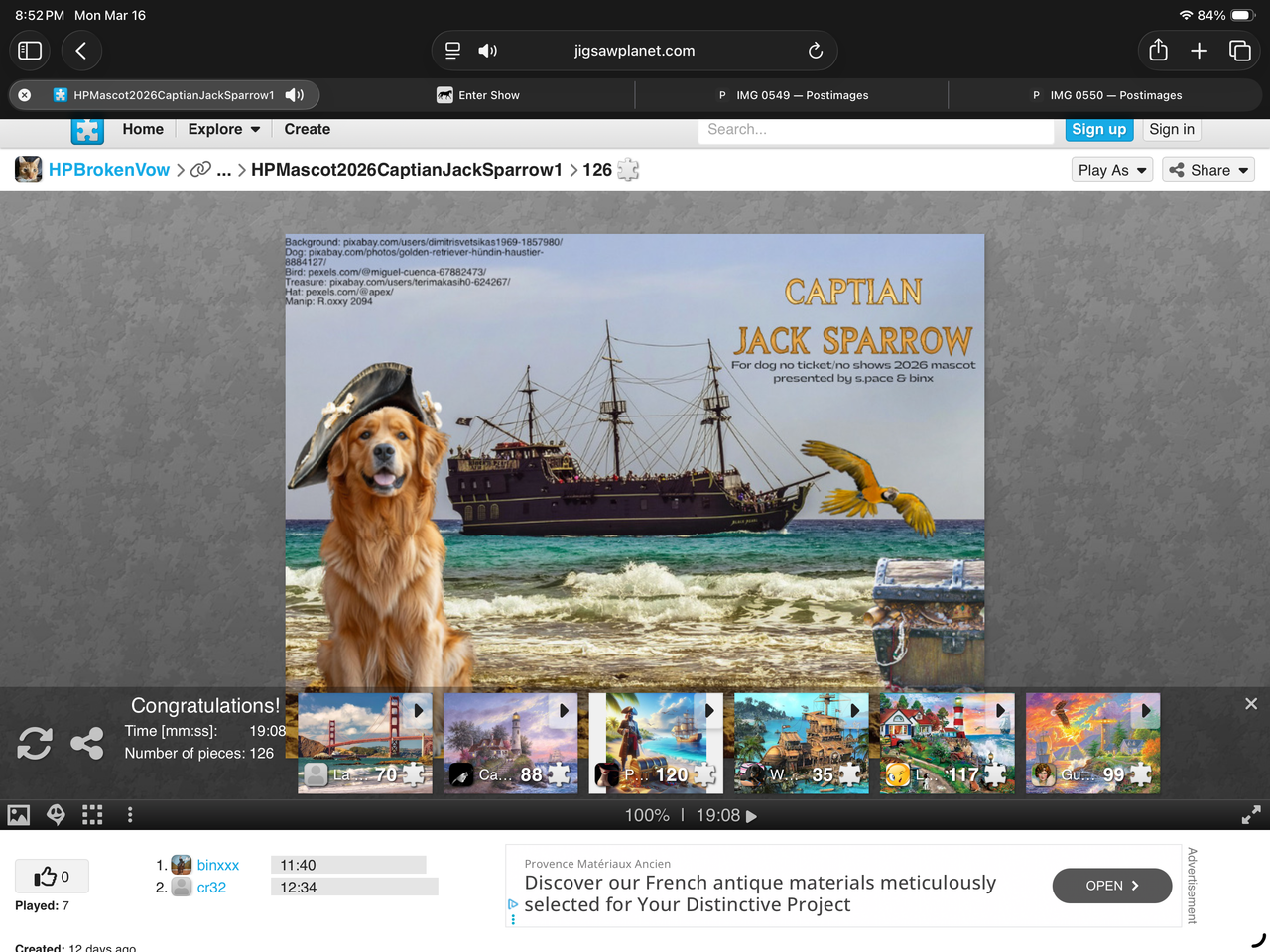Open a new browser tab
1270x952 pixels.
[x=1199, y=51]
